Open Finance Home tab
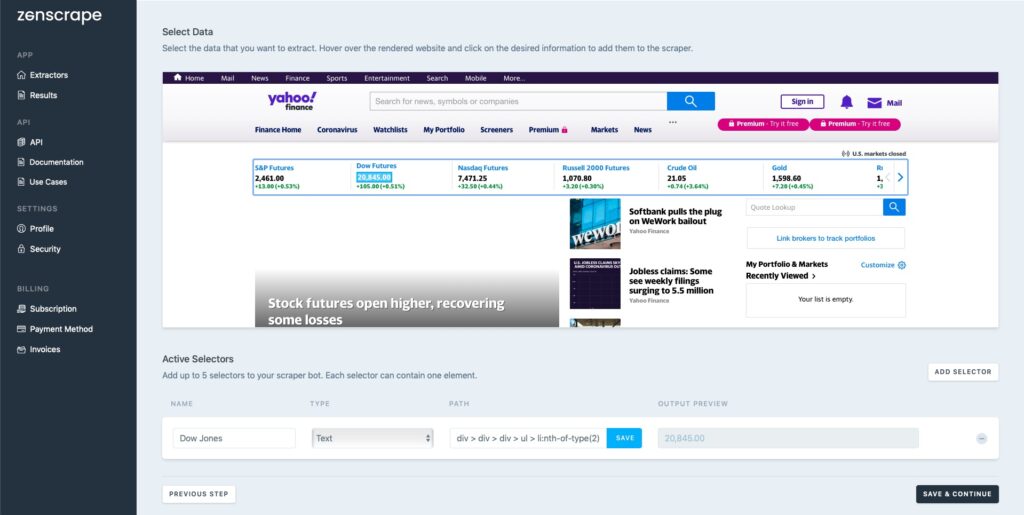 tap(278, 130)
